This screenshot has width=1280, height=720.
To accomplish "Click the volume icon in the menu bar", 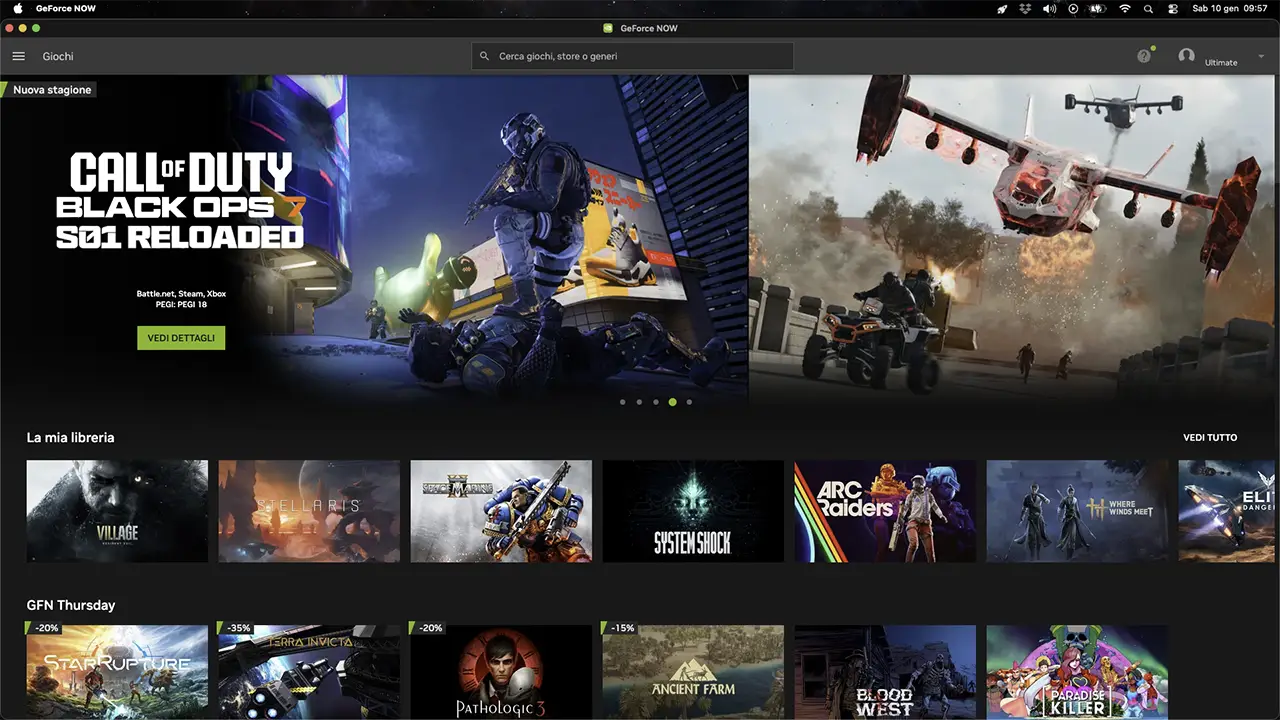I will 1048,8.
